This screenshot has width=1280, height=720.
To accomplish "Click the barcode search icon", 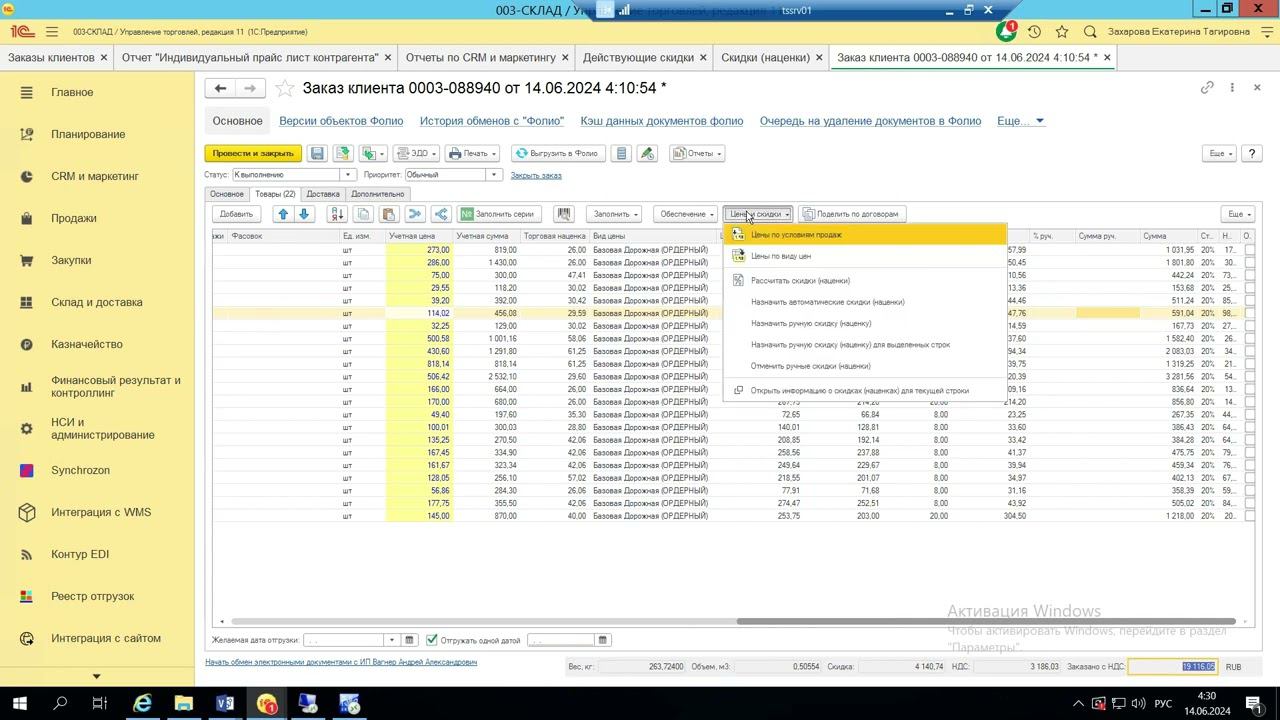I will (564, 214).
